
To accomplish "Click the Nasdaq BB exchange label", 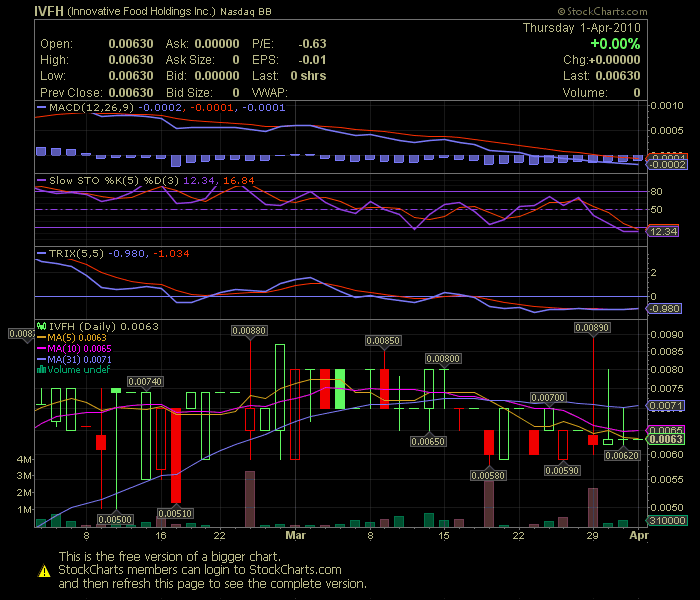I will pos(246,12).
